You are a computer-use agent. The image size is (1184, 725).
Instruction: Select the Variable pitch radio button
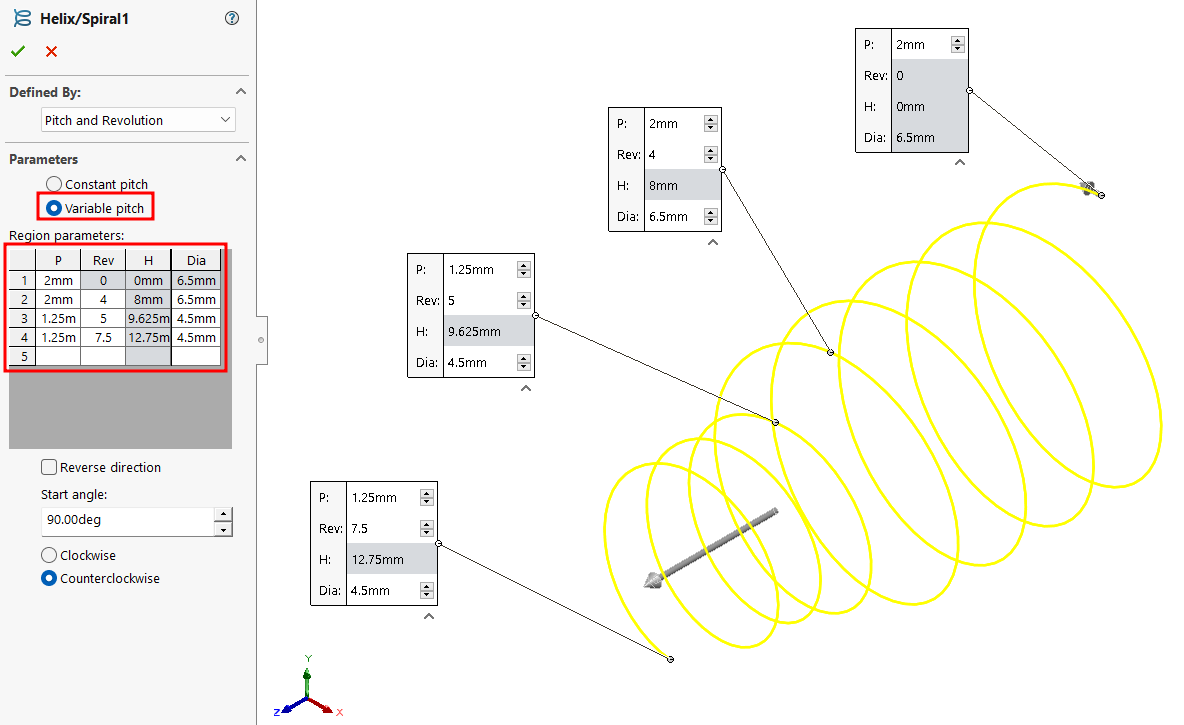(54, 208)
